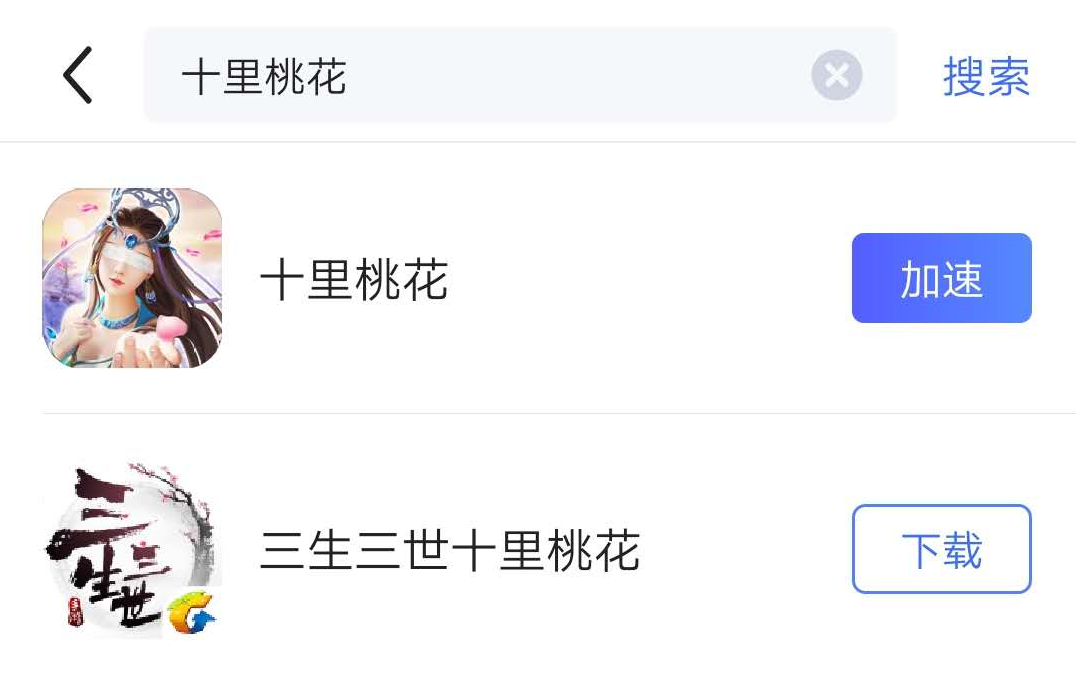The image size is (1076, 674).
Task: Select the 三生三世十里桃花 title text
Action: tap(450, 550)
